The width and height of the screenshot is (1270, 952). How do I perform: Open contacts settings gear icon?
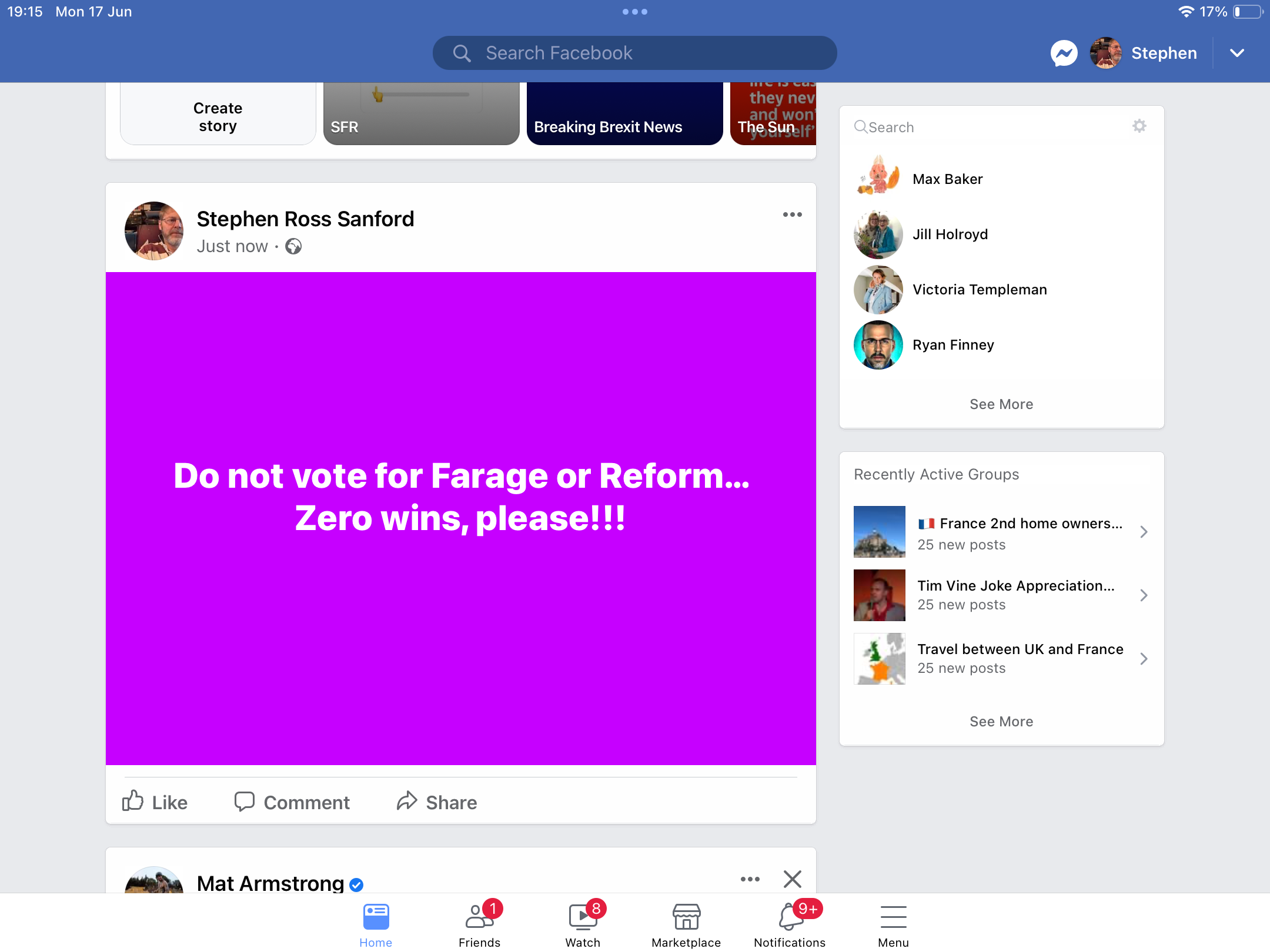(1139, 126)
